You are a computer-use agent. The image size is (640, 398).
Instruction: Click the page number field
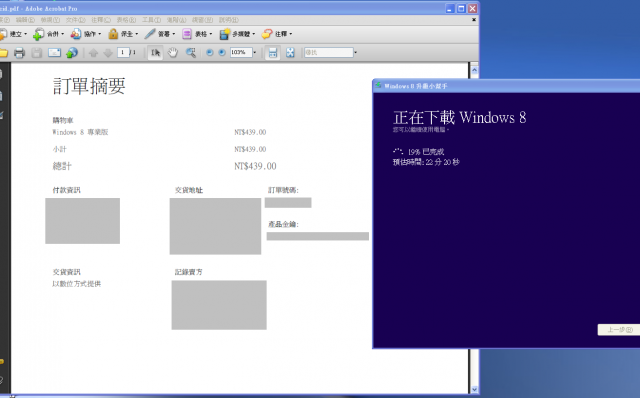point(123,52)
